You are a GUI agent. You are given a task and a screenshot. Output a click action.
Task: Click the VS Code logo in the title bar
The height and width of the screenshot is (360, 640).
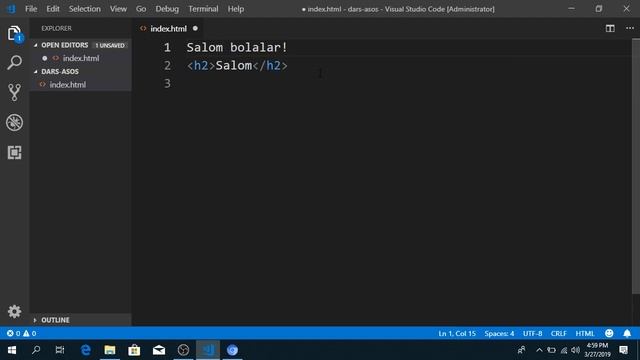coord(11,9)
